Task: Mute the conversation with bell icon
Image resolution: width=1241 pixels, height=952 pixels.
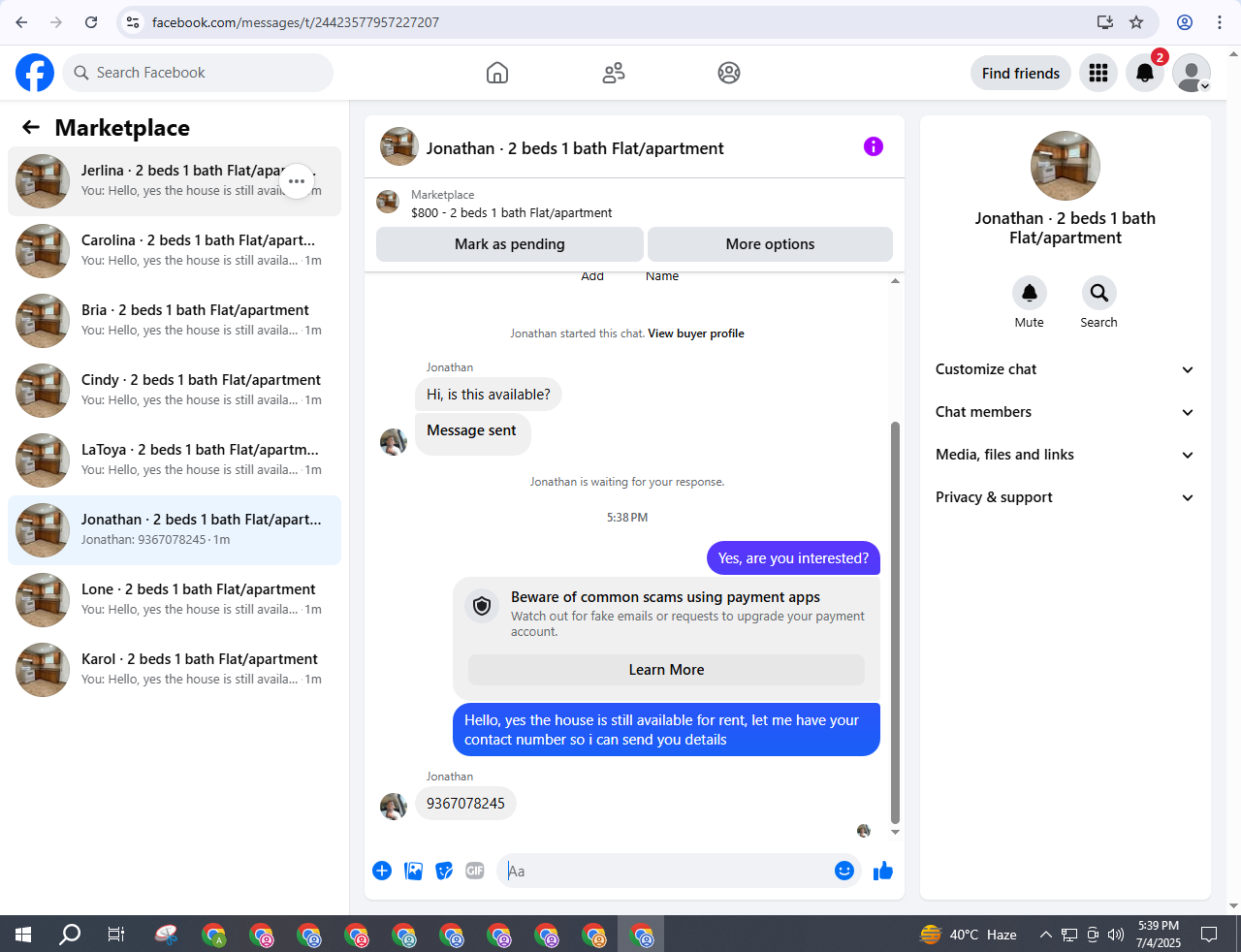Action: [1030, 293]
